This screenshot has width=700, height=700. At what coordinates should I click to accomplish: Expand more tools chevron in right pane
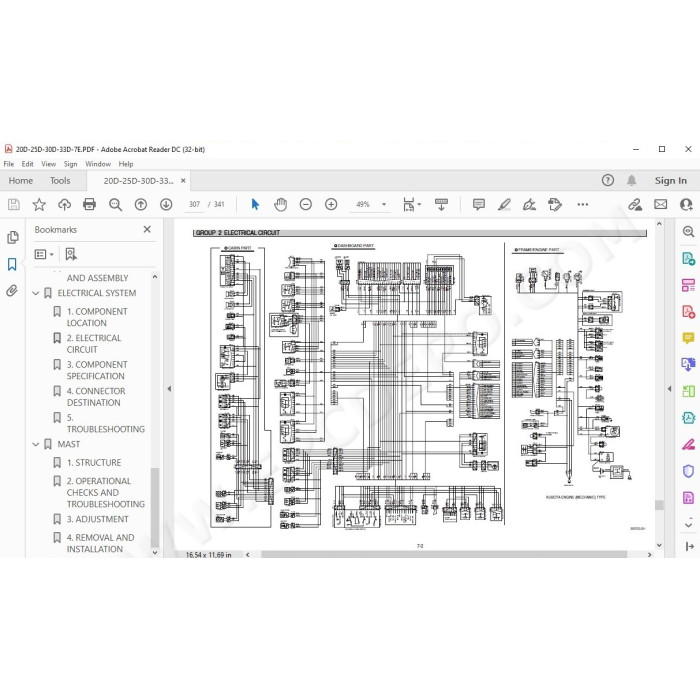click(688, 525)
